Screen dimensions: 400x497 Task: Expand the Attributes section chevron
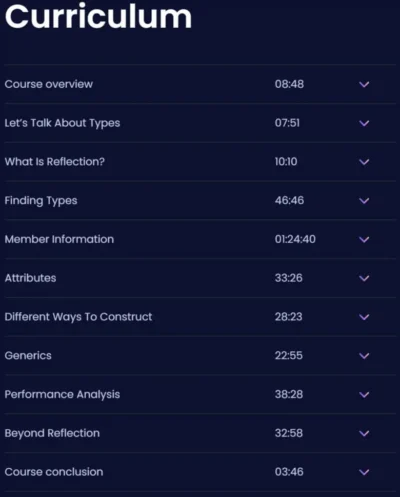[x=364, y=278]
